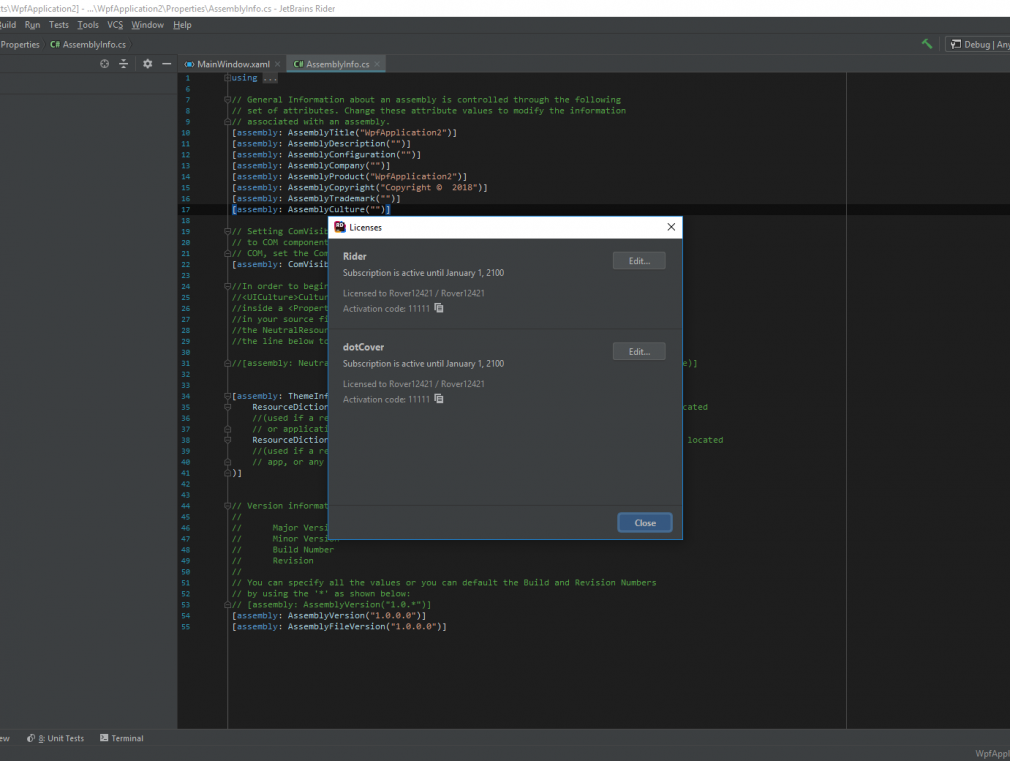The width and height of the screenshot is (1010, 761).
Task: Click AssemblyFileVersion line 55
Action: pyautogui.click(x=339, y=626)
